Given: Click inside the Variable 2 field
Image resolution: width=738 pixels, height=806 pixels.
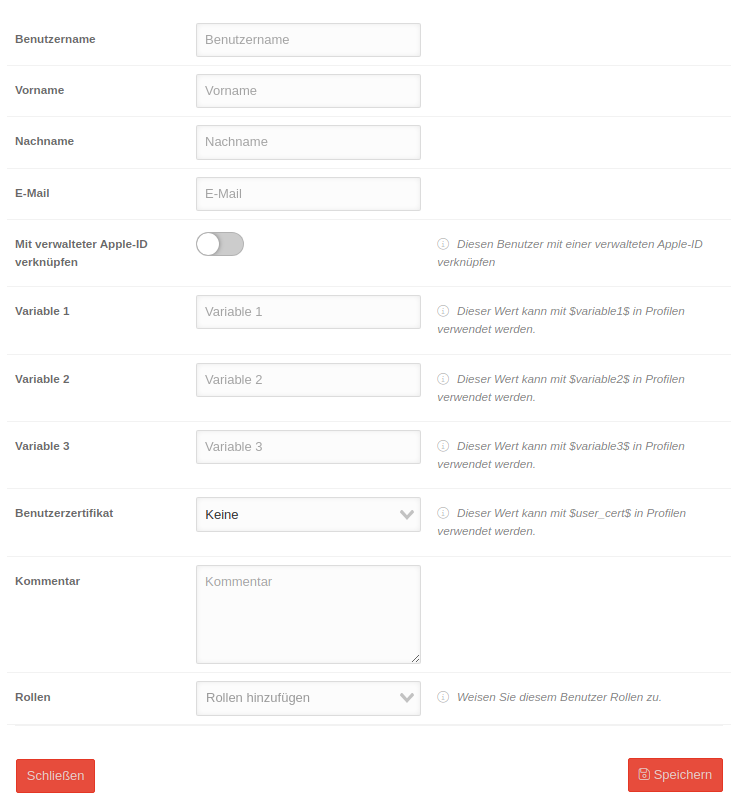Looking at the screenshot, I should click(308, 380).
